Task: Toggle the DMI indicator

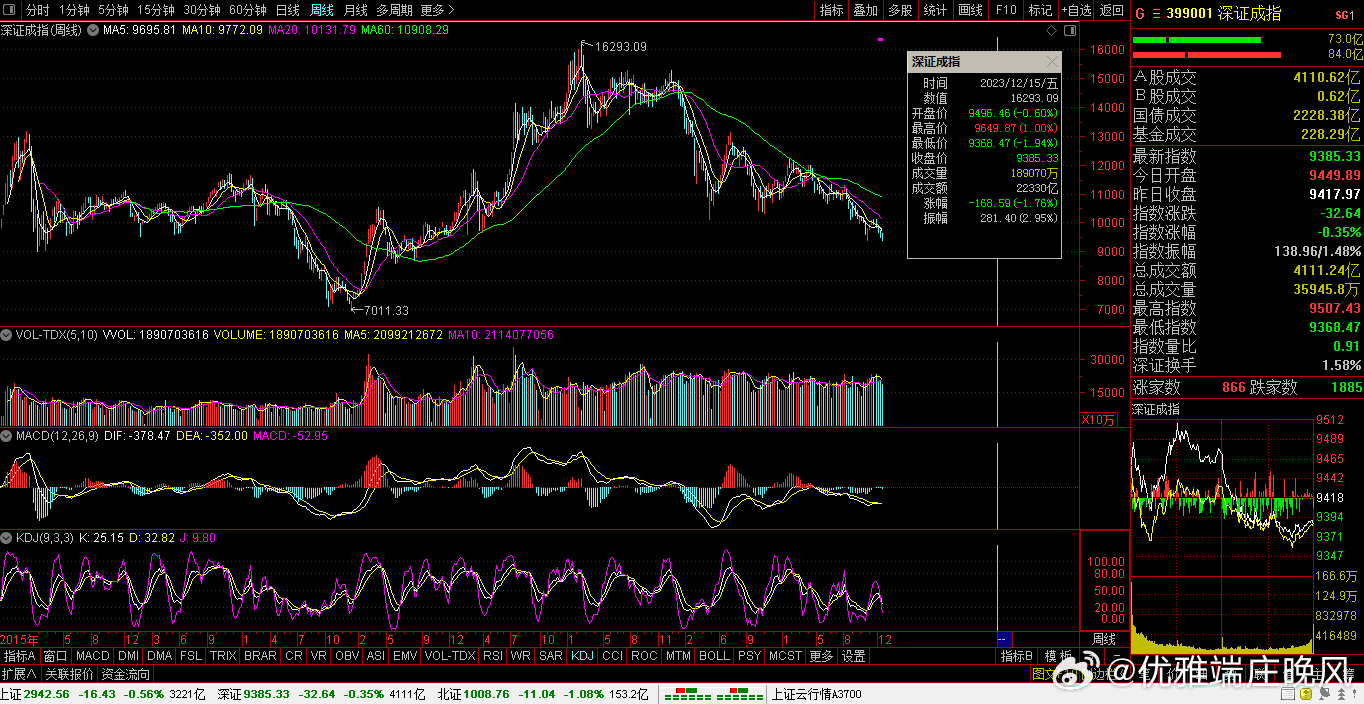Action: (128, 656)
